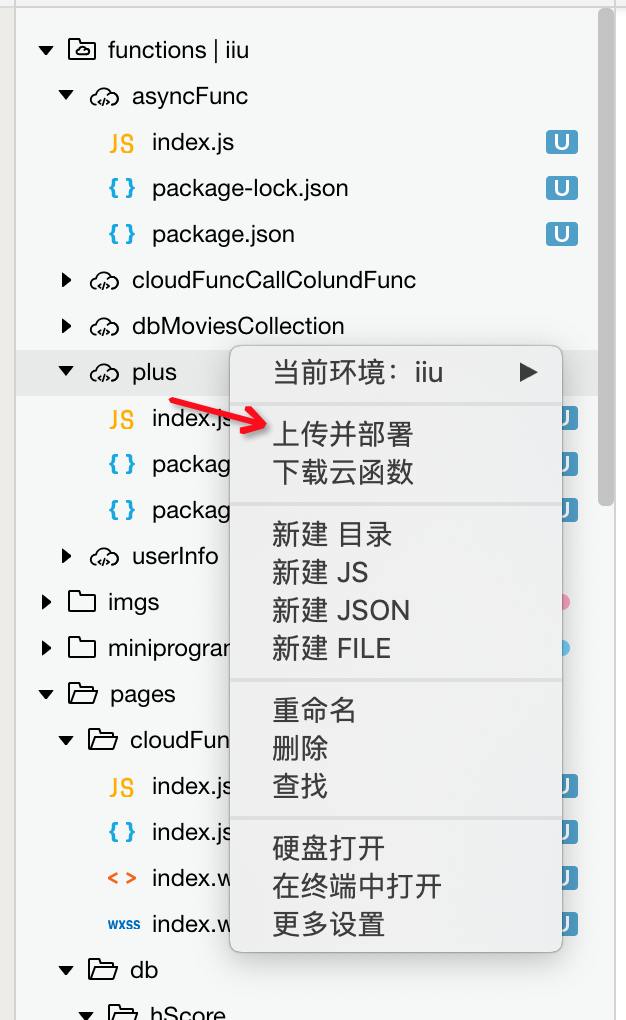The image size is (626, 1020).
Task: Choose 上传并部署 from context menu
Action: pos(343,435)
